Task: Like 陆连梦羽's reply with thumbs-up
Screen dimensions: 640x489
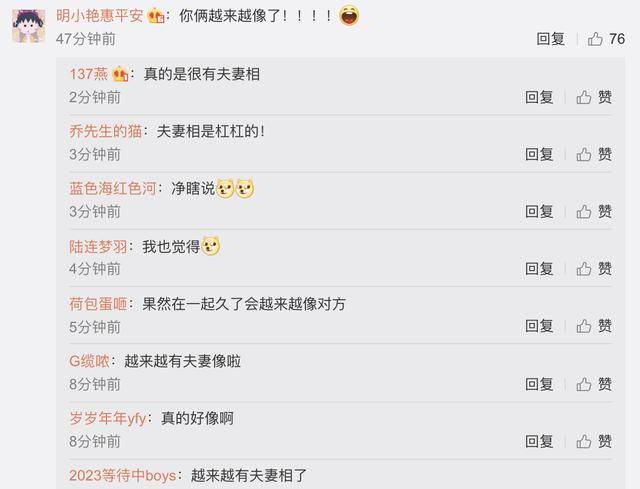Action: tap(584, 269)
